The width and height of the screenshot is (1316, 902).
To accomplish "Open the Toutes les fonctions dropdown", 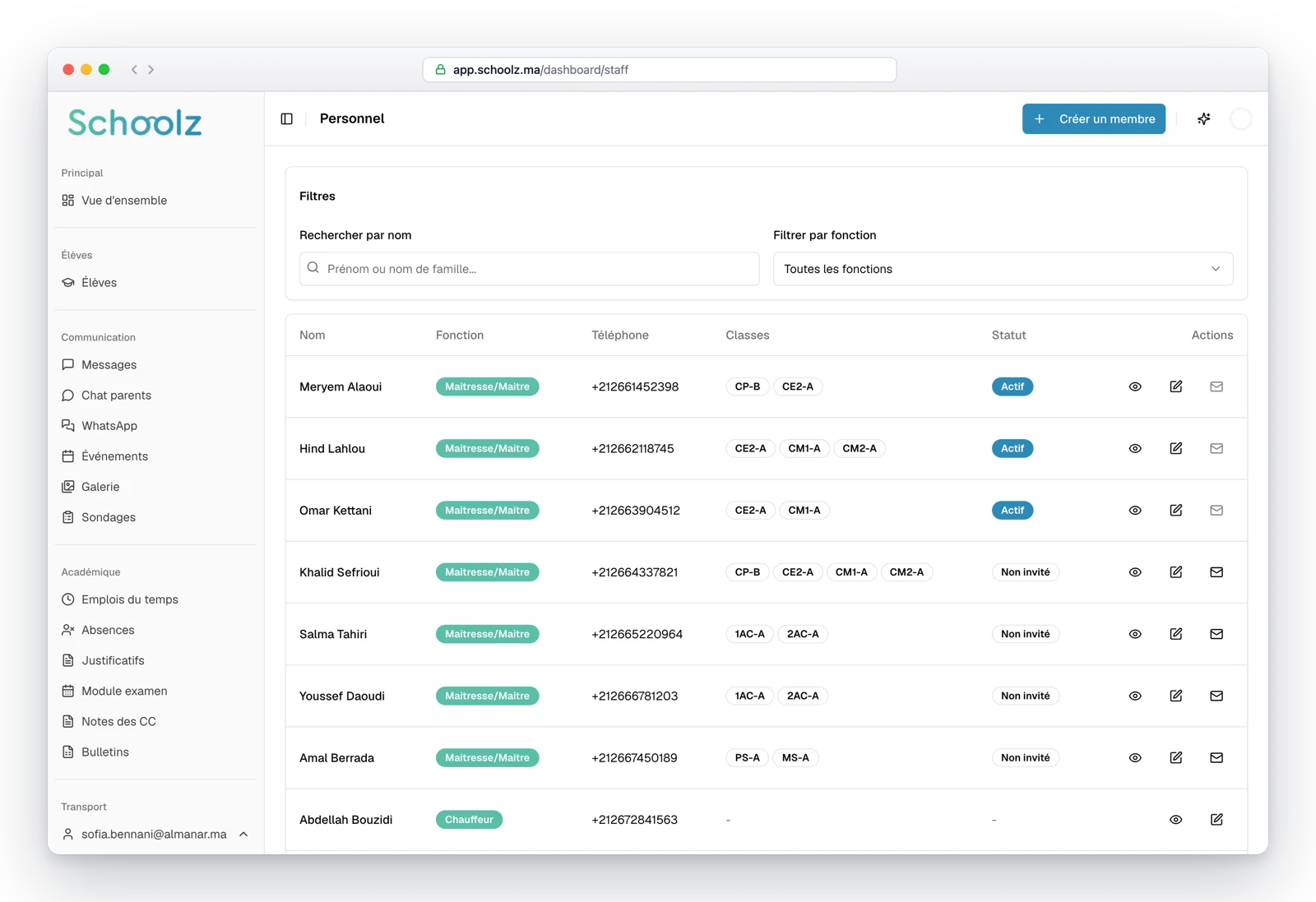I will coord(1003,269).
